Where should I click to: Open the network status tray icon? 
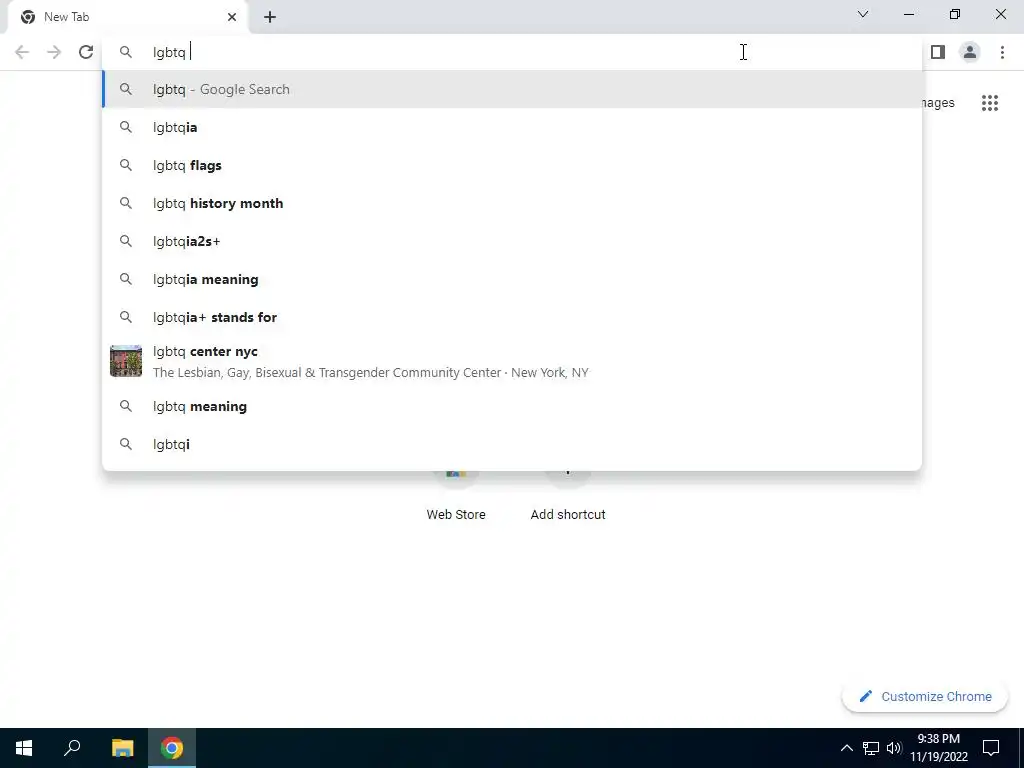tap(871, 748)
